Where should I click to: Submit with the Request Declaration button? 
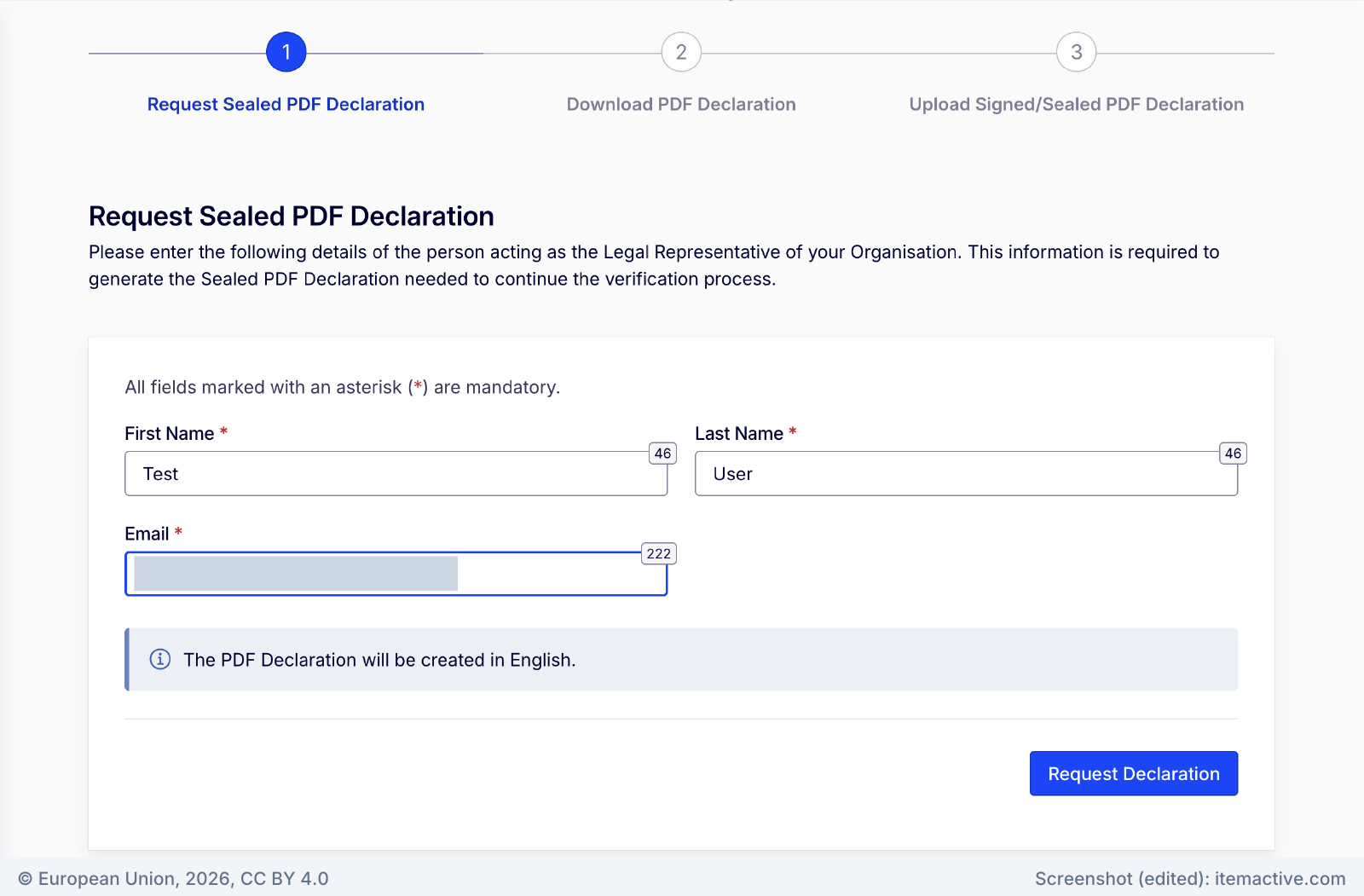[x=1134, y=773]
